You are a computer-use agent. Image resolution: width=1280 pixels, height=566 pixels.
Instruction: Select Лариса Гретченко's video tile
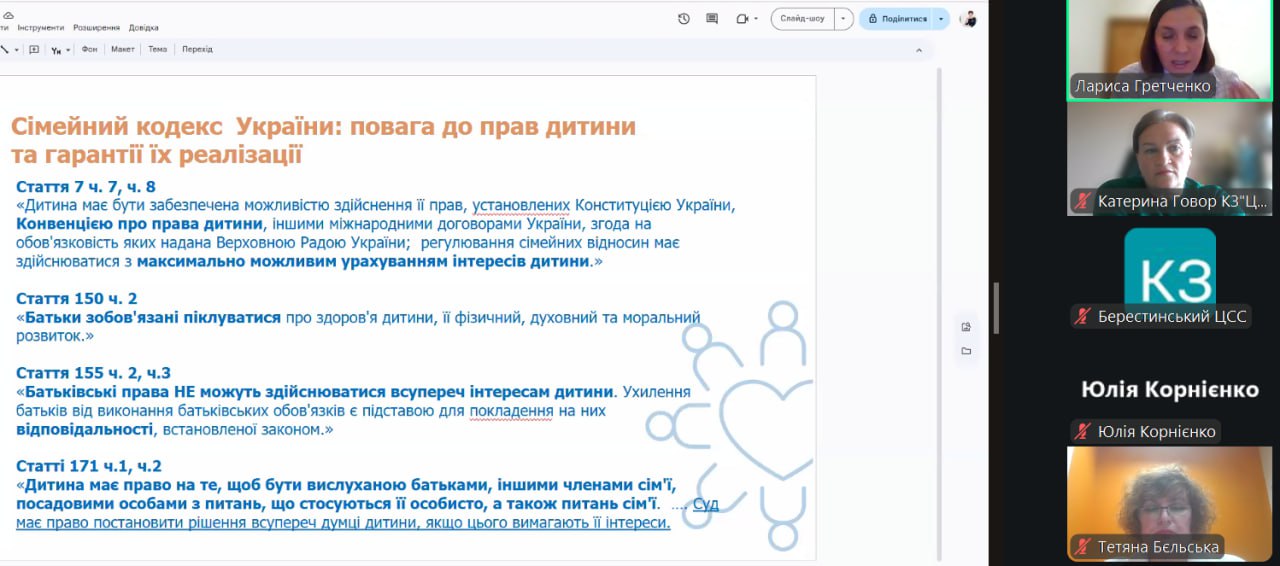[x=1168, y=48]
